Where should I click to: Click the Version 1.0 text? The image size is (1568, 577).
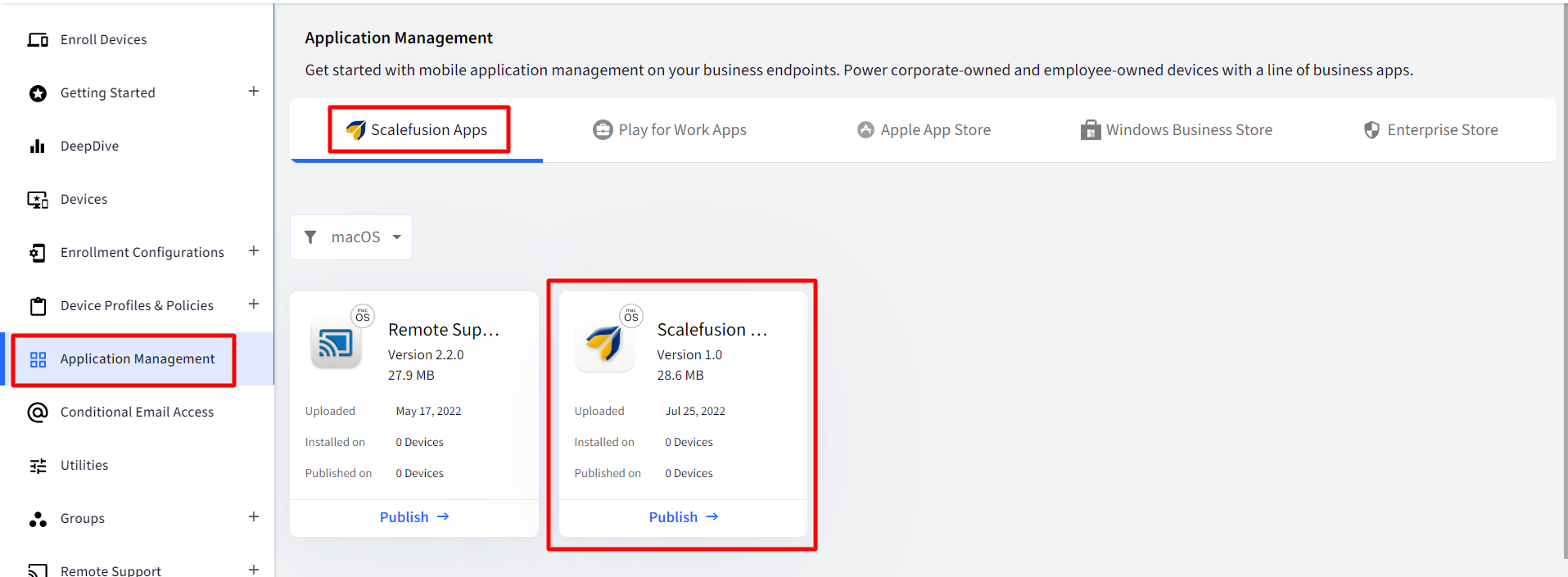pos(689,355)
